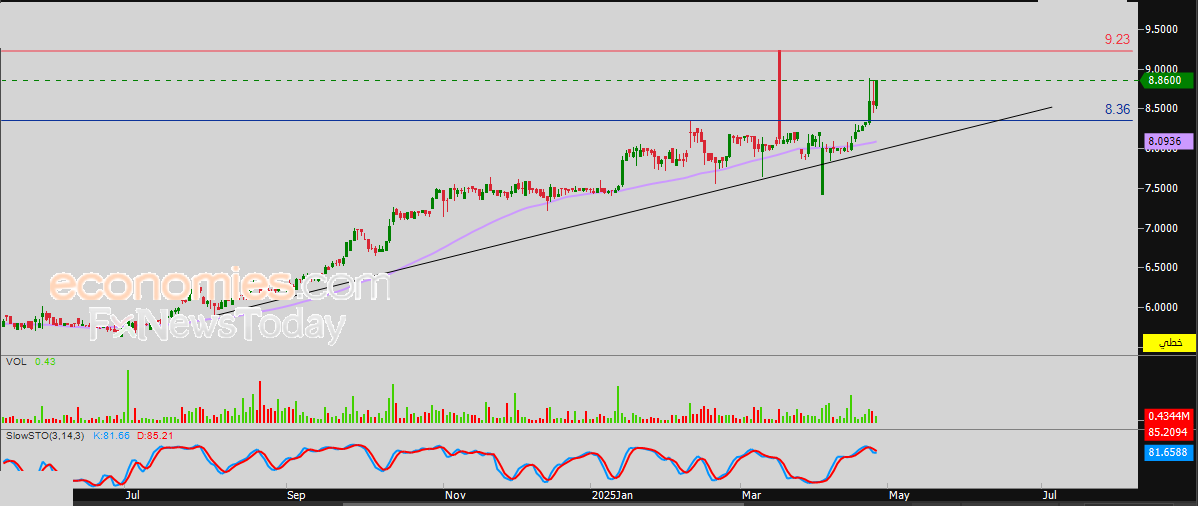Click the Jul label at timeline start

134,495
